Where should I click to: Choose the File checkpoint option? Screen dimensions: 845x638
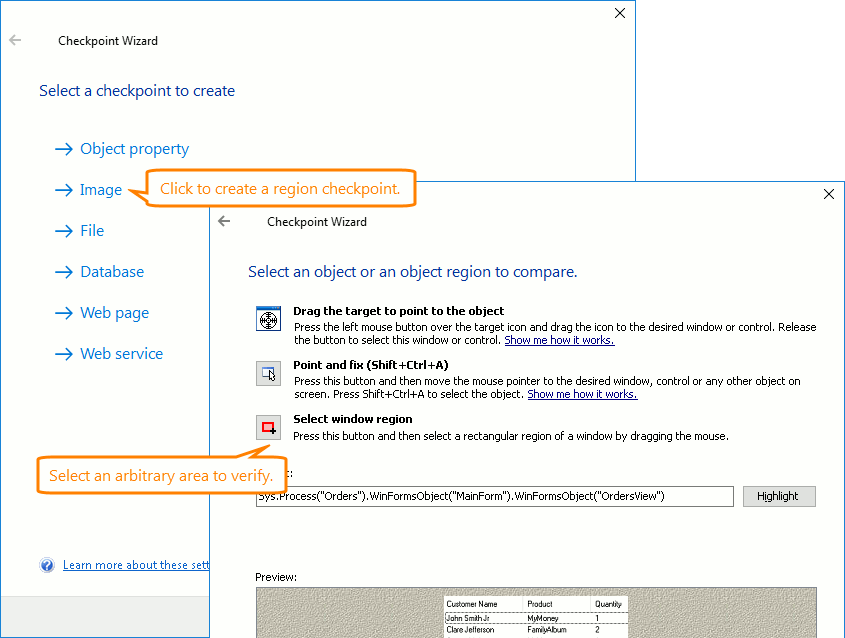coord(92,231)
